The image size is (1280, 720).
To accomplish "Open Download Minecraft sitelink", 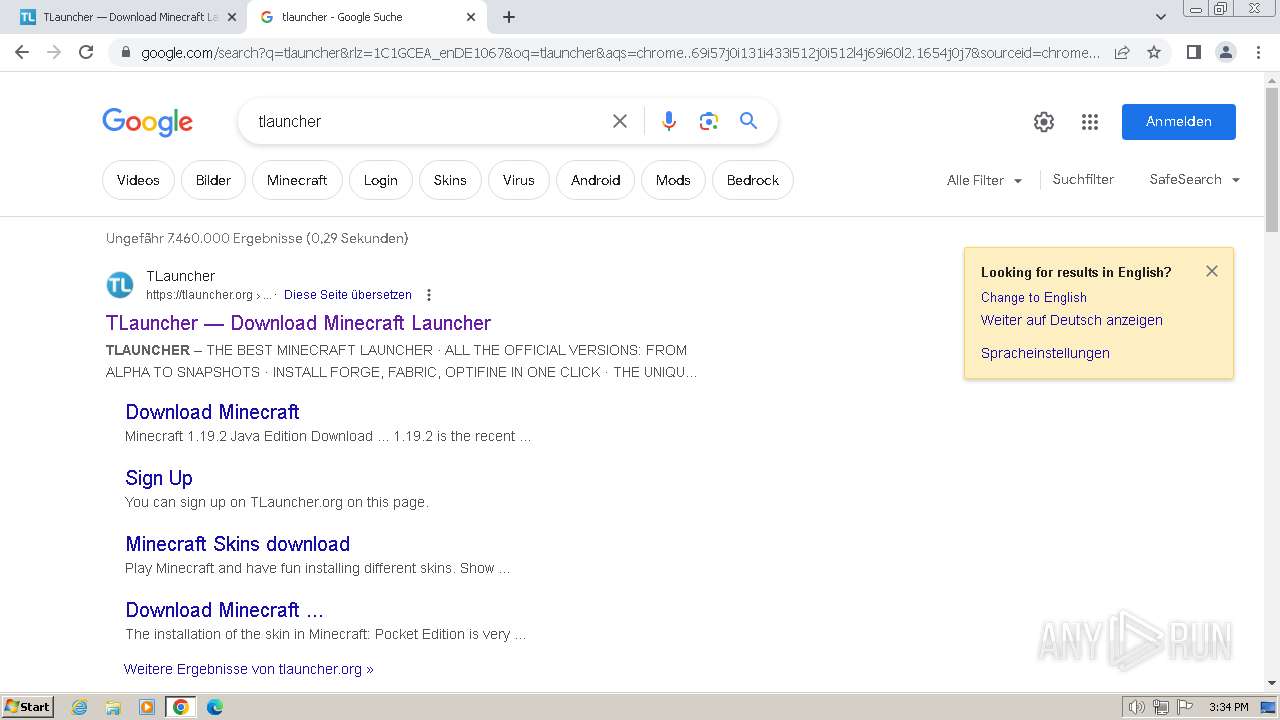I will coord(212,412).
